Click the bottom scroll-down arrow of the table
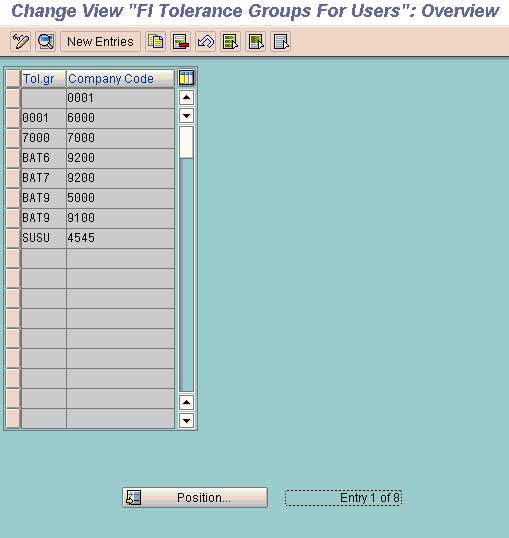Viewport: 509px width, 538px height. click(x=186, y=420)
